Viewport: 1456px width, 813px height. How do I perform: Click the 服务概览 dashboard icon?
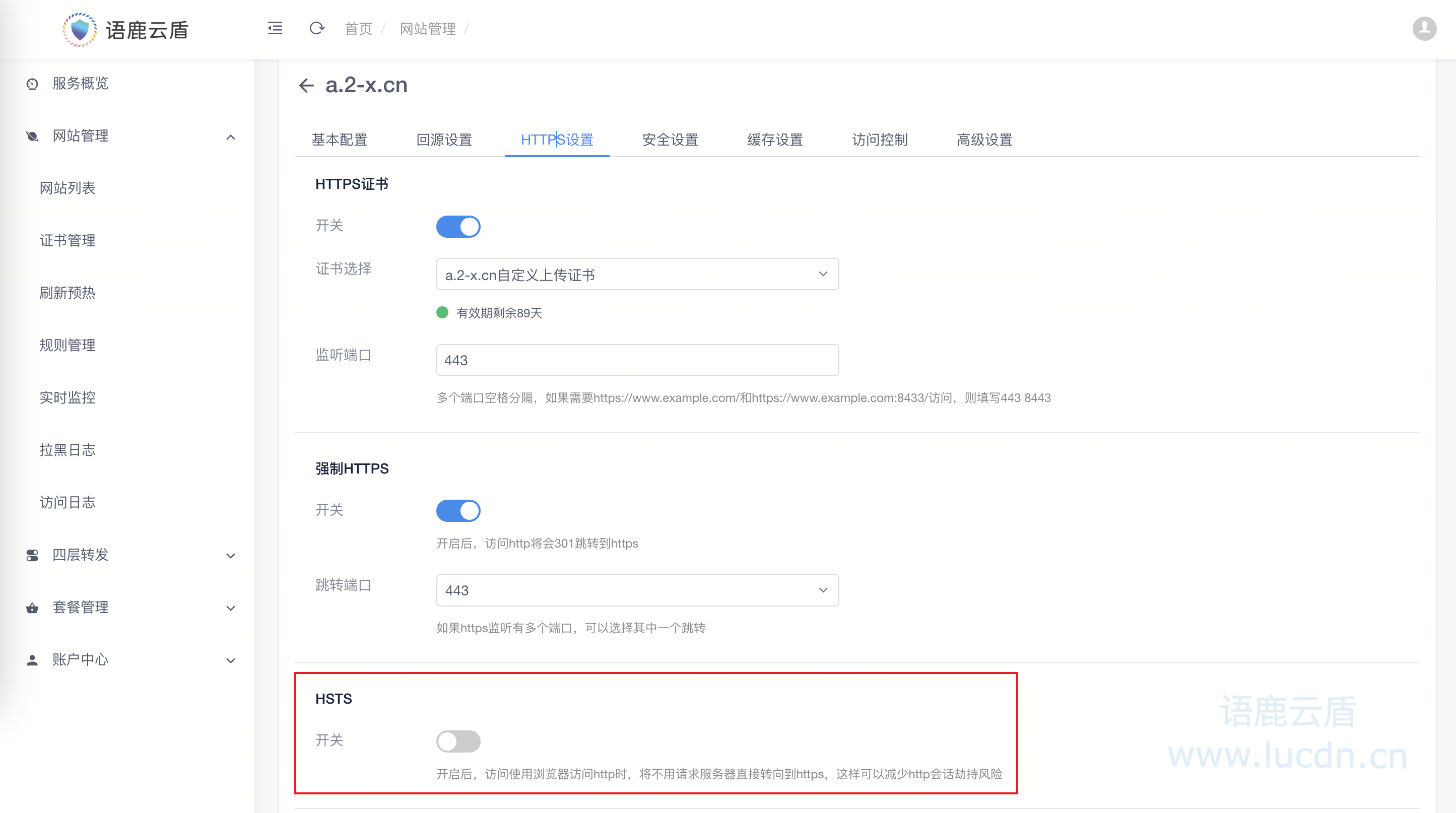(32, 84)
